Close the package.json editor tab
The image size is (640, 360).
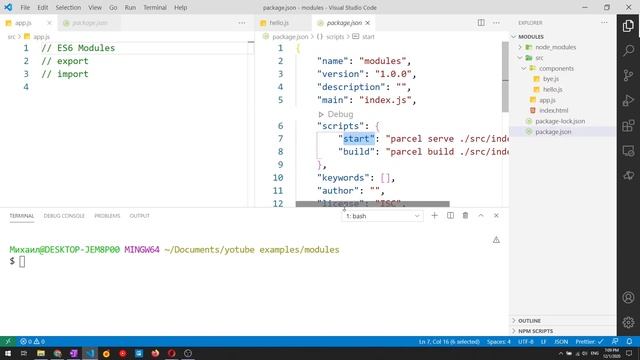pos(368,23)
